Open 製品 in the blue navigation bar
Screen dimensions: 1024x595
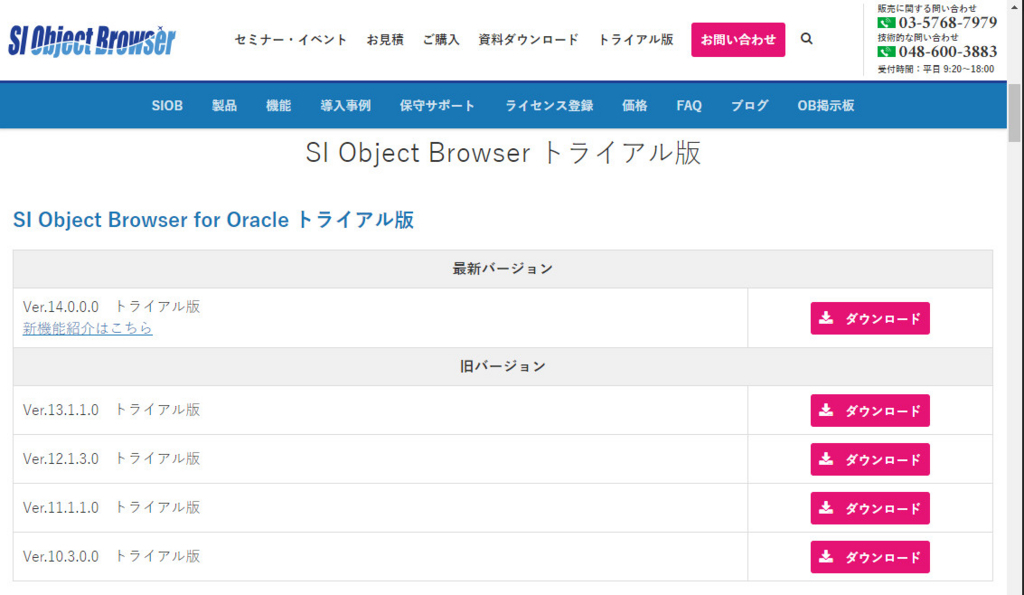tap(224, 106)
